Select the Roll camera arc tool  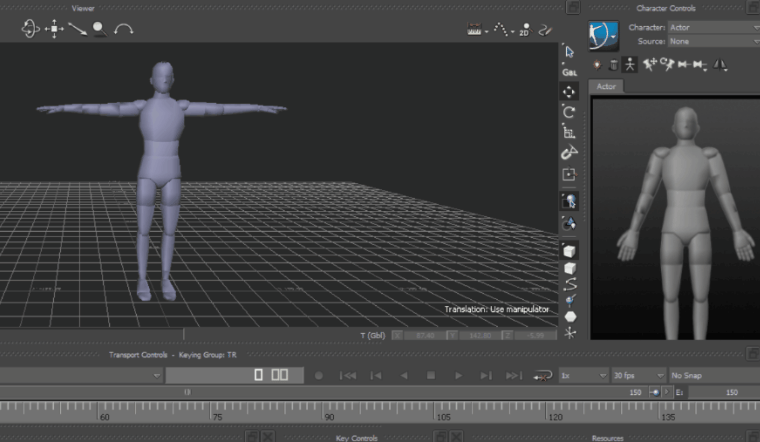(x=124, y=29)
